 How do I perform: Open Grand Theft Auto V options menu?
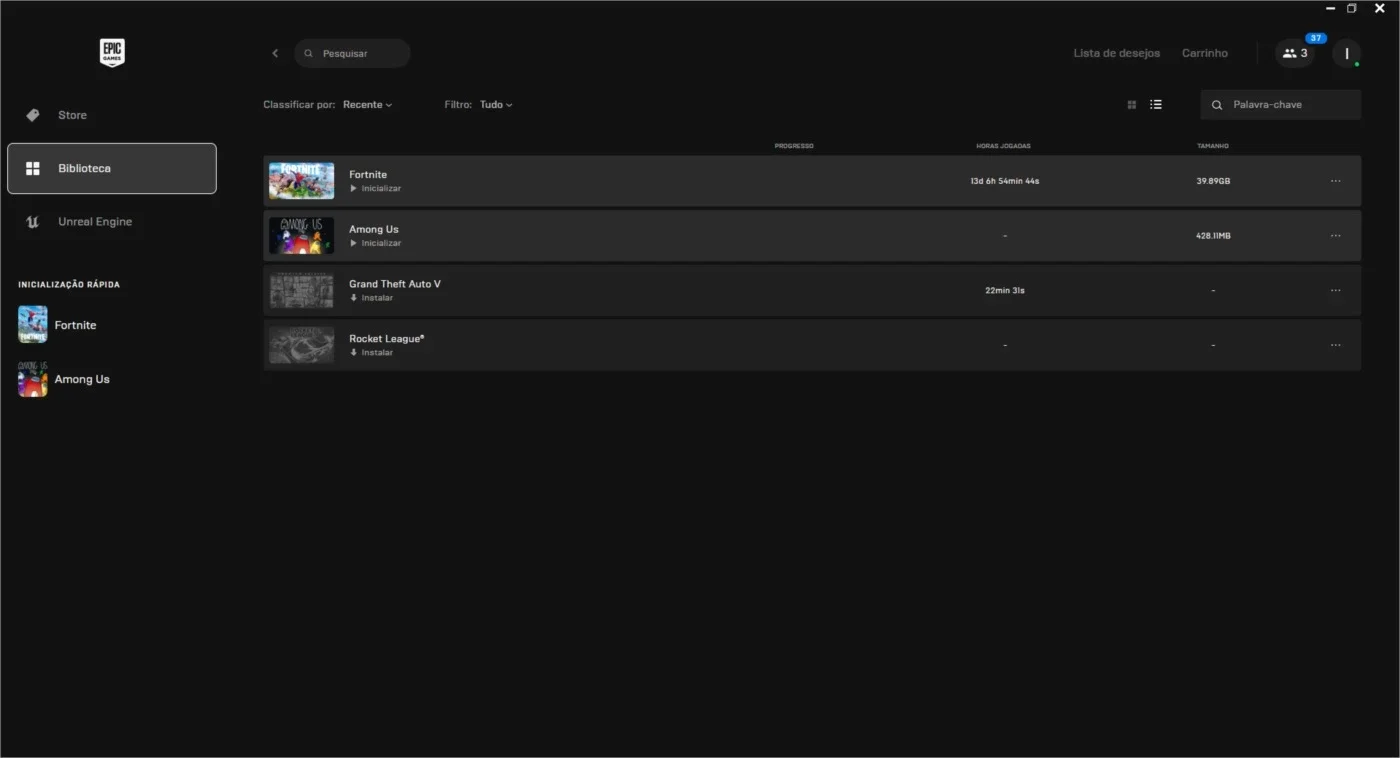1336,290
